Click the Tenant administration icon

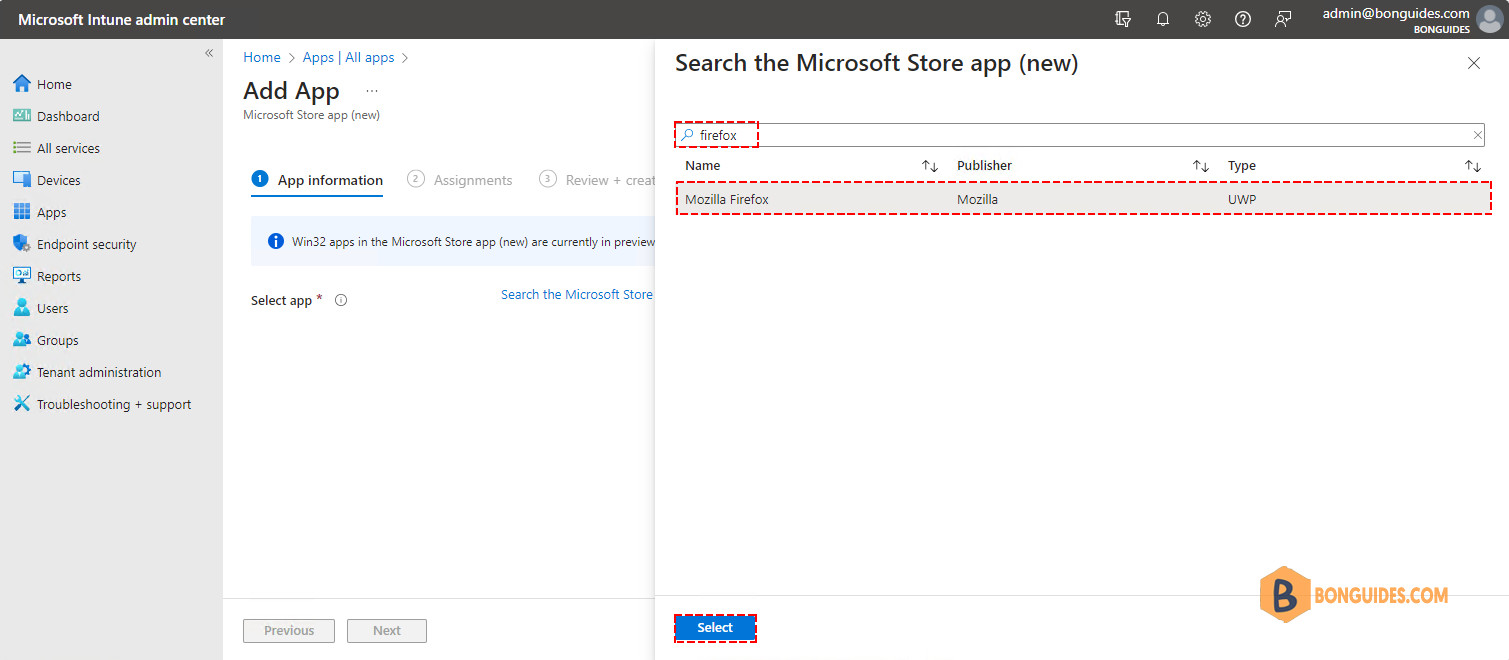(22, 372)
